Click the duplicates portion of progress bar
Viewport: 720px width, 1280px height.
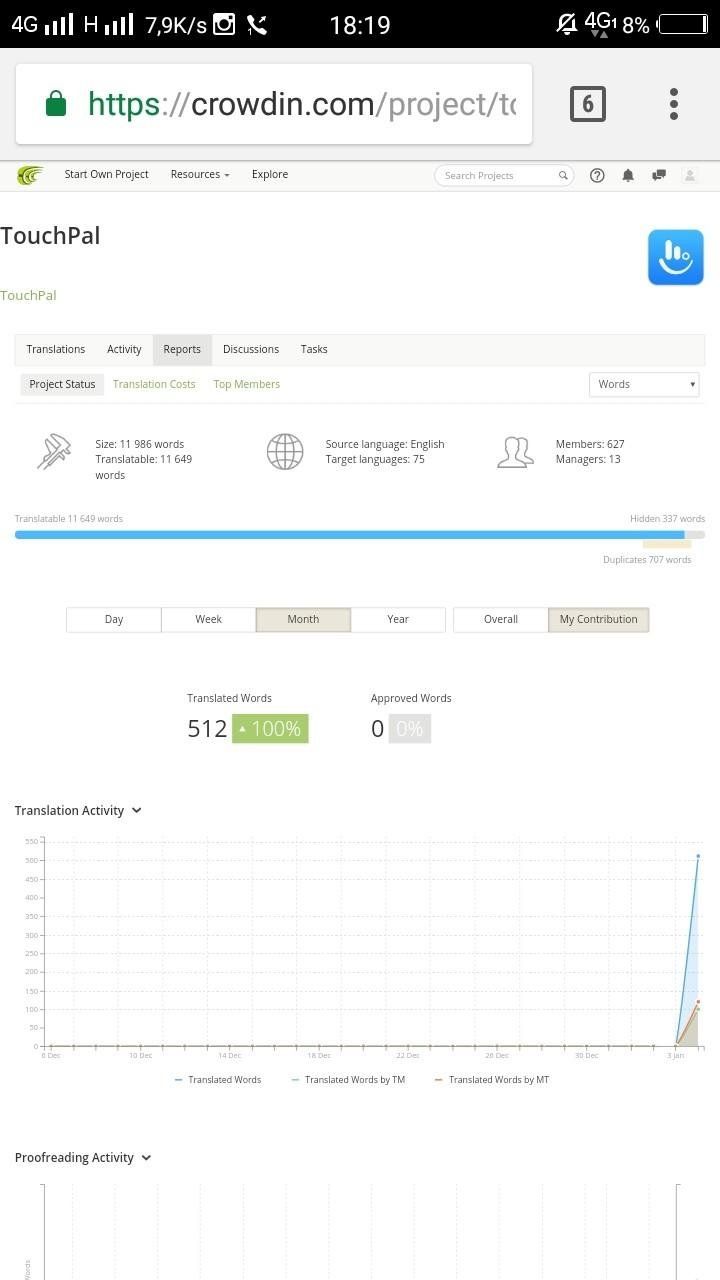tap(667, 544)
